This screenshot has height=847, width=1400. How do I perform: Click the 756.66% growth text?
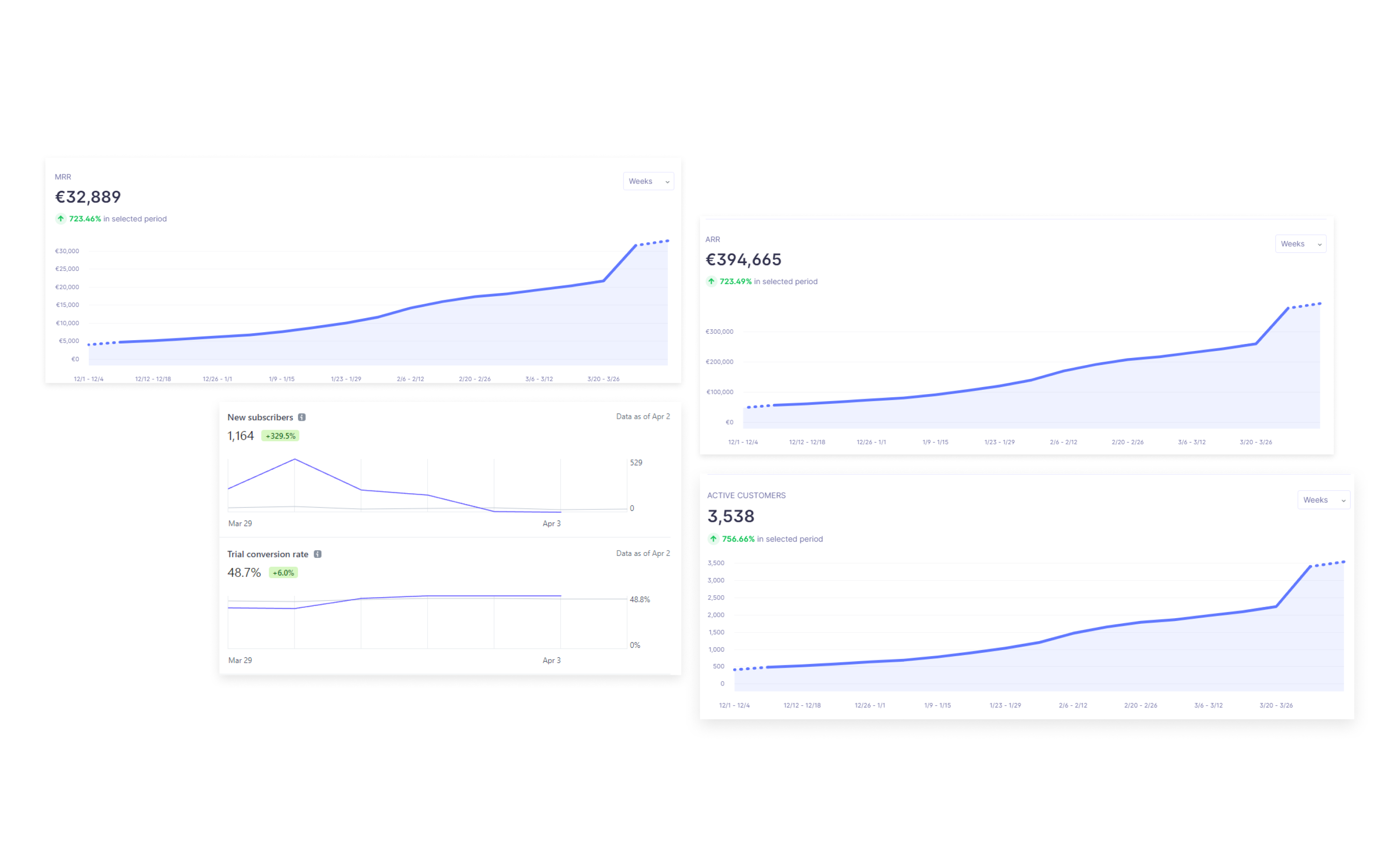(738, 539)
